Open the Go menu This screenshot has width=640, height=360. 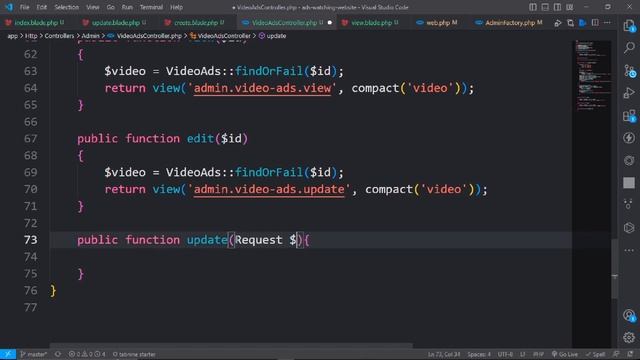tap(111, 7)
